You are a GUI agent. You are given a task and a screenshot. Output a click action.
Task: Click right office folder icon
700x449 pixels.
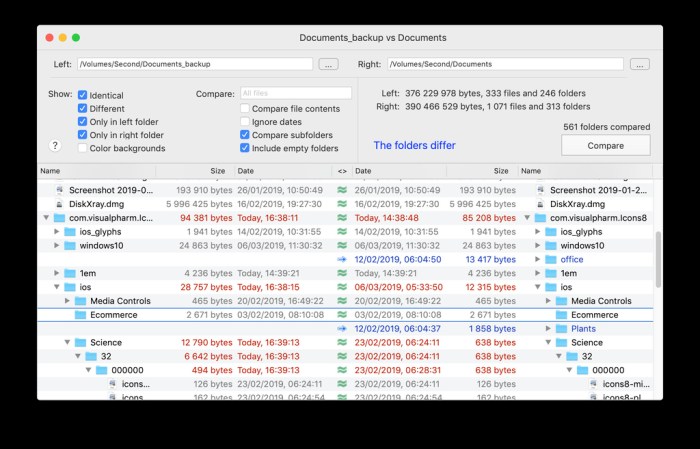[551, 259]
